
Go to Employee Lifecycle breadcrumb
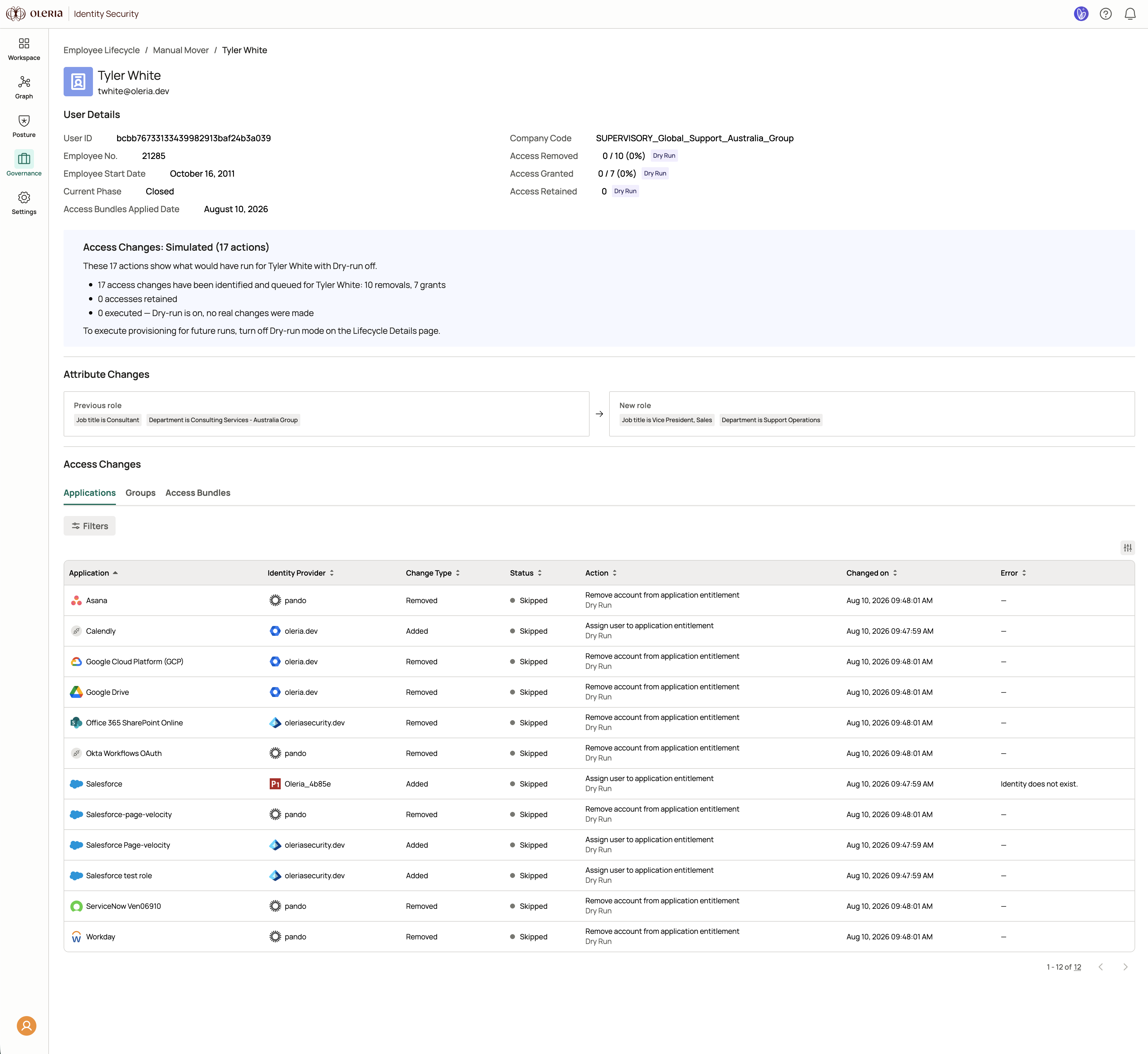[x=102, y=50]
